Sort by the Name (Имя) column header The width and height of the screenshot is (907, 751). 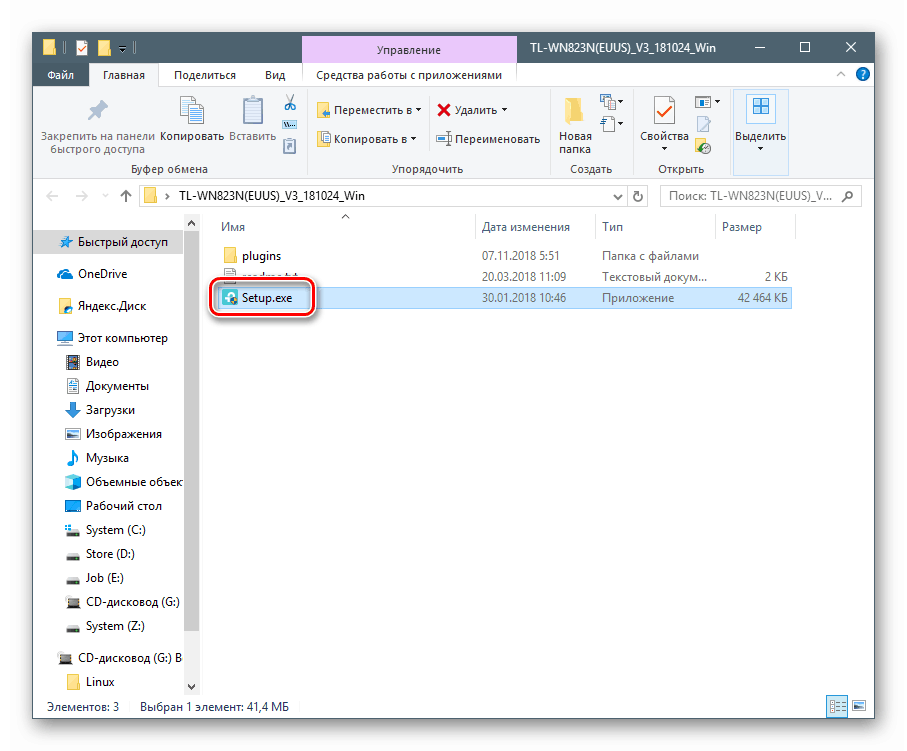[233, 227]
